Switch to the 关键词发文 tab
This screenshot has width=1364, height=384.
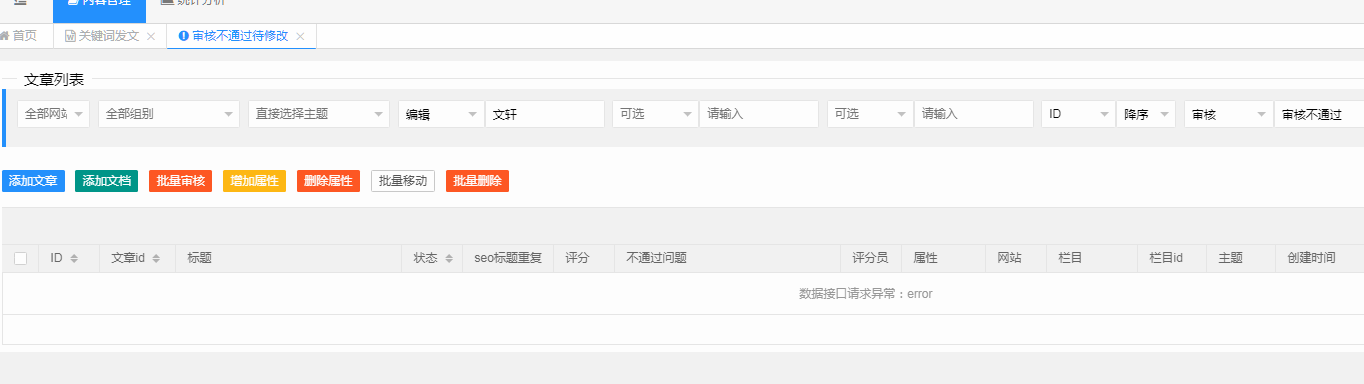tap(101, 36)
